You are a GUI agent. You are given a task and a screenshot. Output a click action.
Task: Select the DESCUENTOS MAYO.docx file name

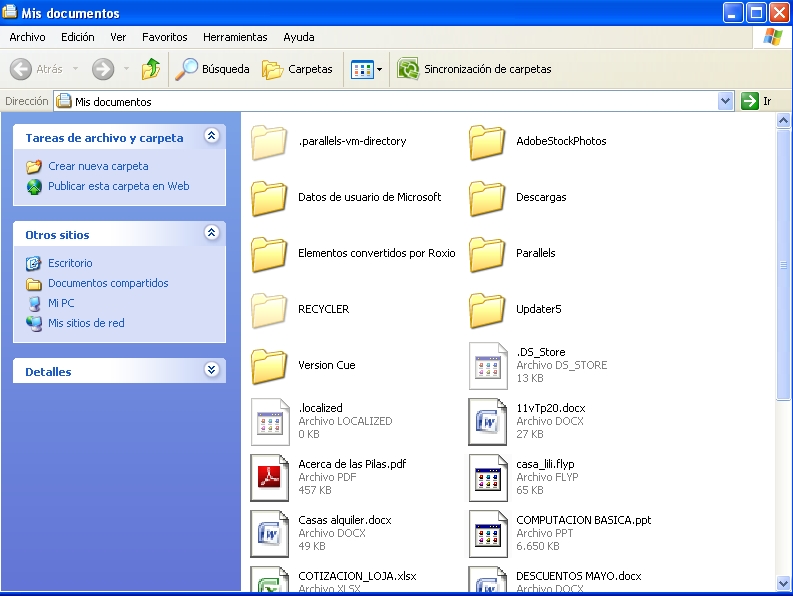(579, 576)
